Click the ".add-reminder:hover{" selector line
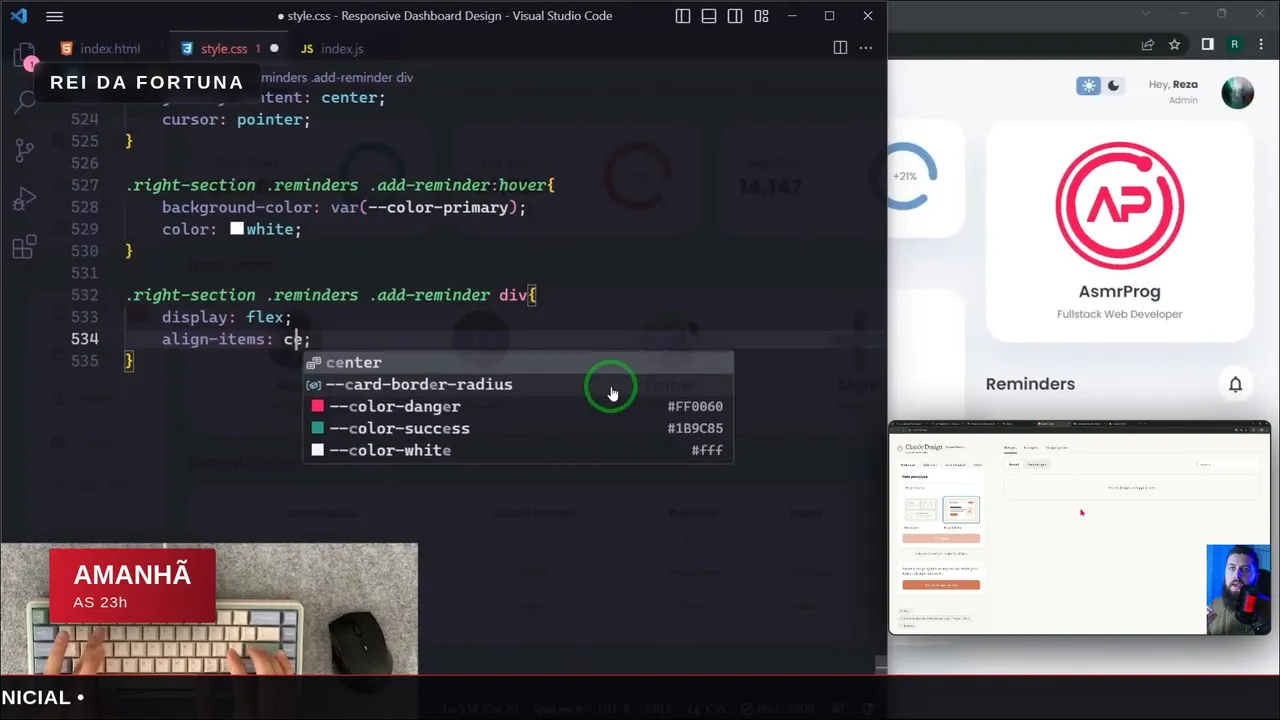This screenshot has width=1280, height=720. click(x=340, y=185)
